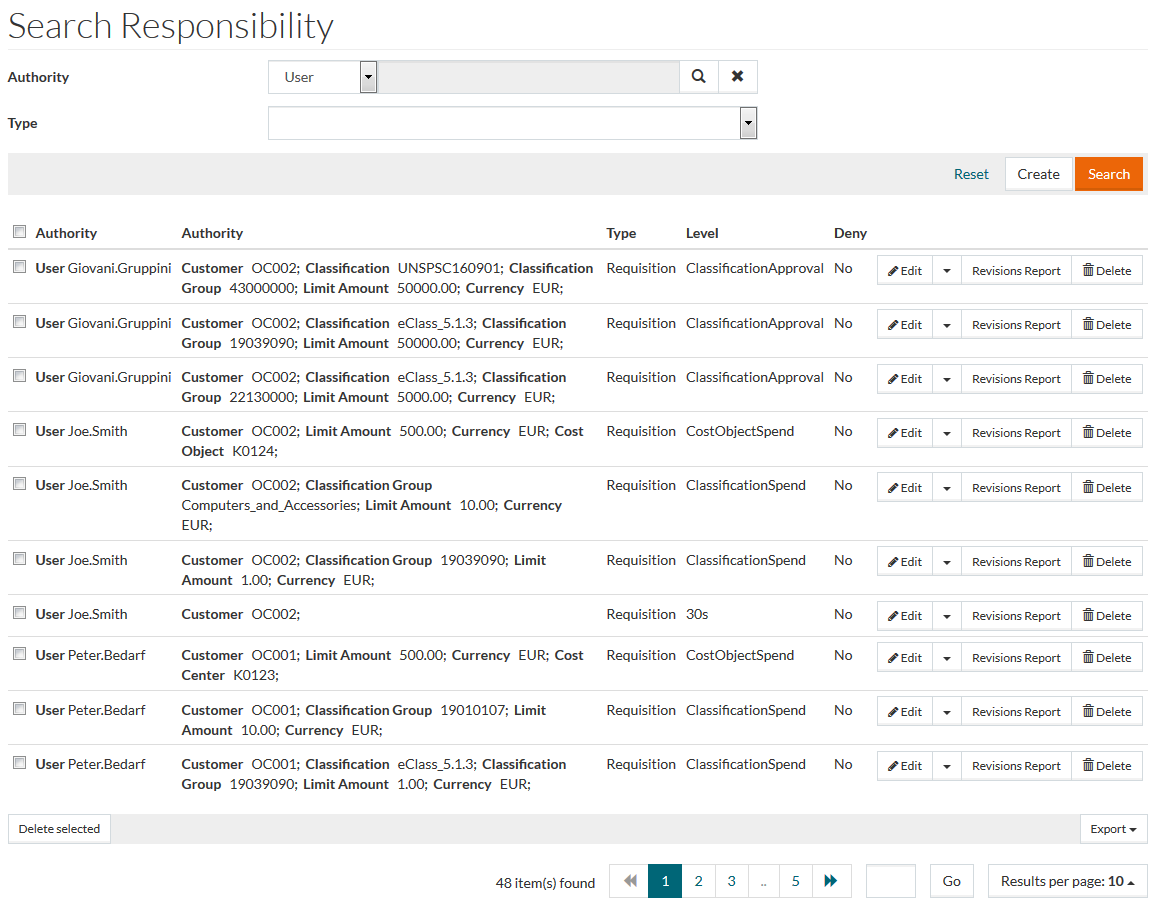Image resolution: width=1155 pixels, height=903 pixels.
Task: Select checkbox for Peter.Bedarf CostObjectSpend row
Action: [19, 654]
